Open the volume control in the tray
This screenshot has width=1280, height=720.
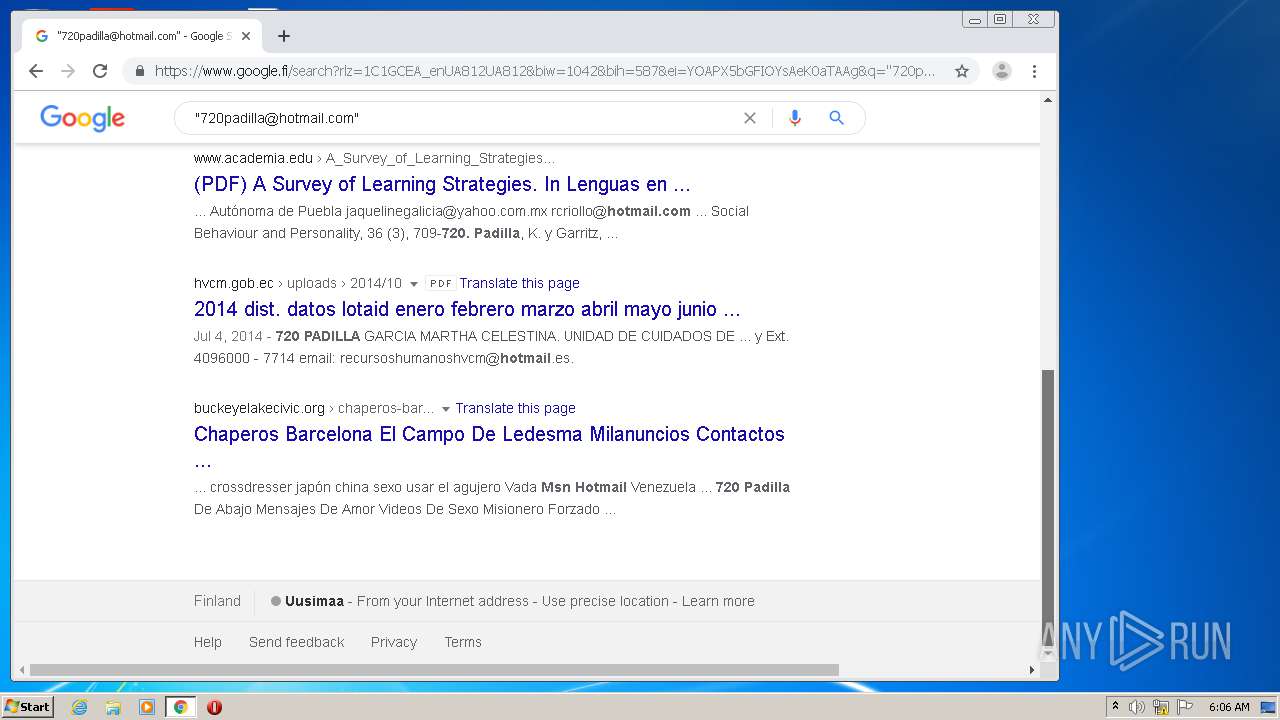[1137, 707]
